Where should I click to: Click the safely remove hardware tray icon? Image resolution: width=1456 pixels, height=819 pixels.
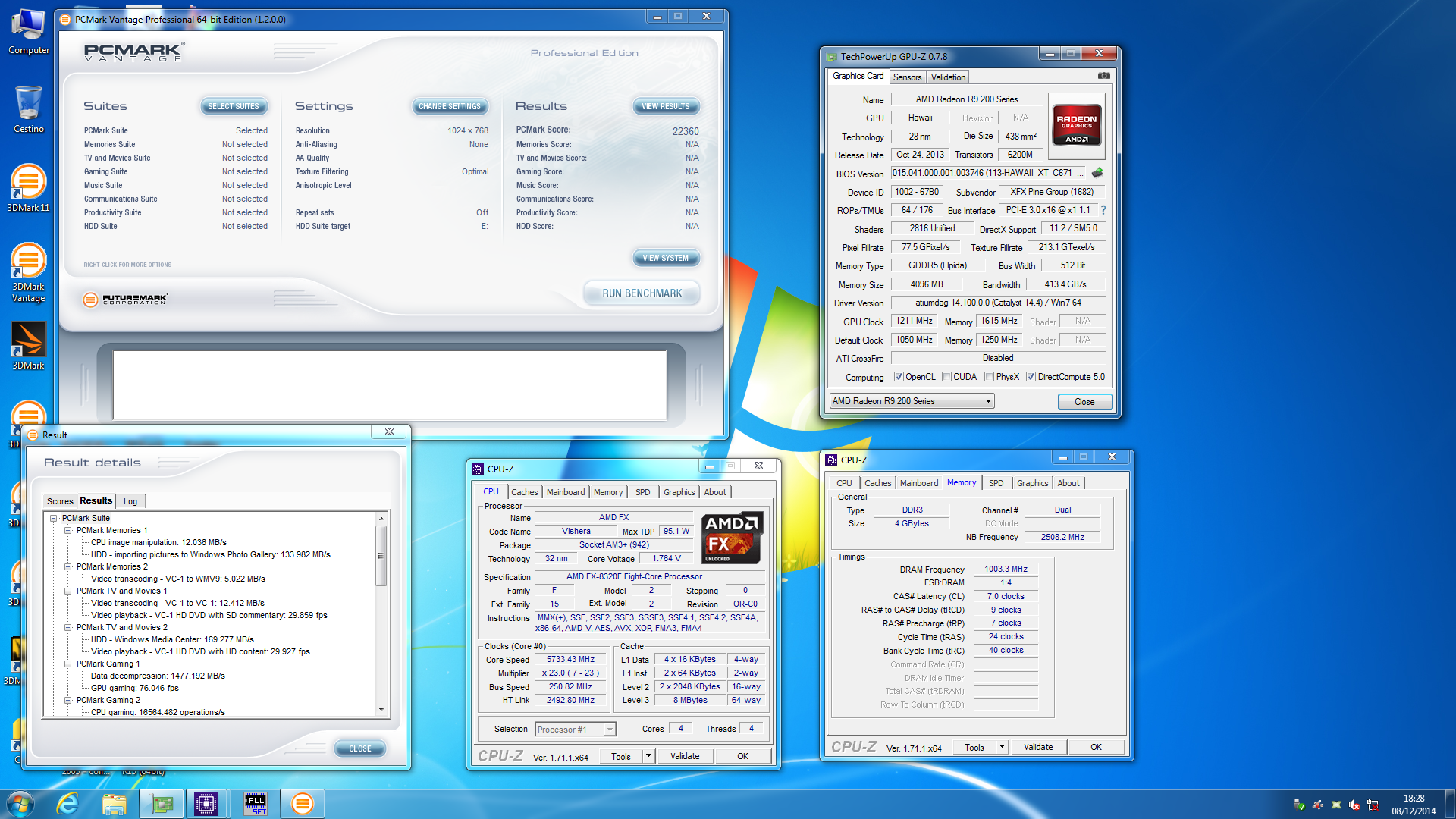pyautogui.click(x=1300, y=805)
